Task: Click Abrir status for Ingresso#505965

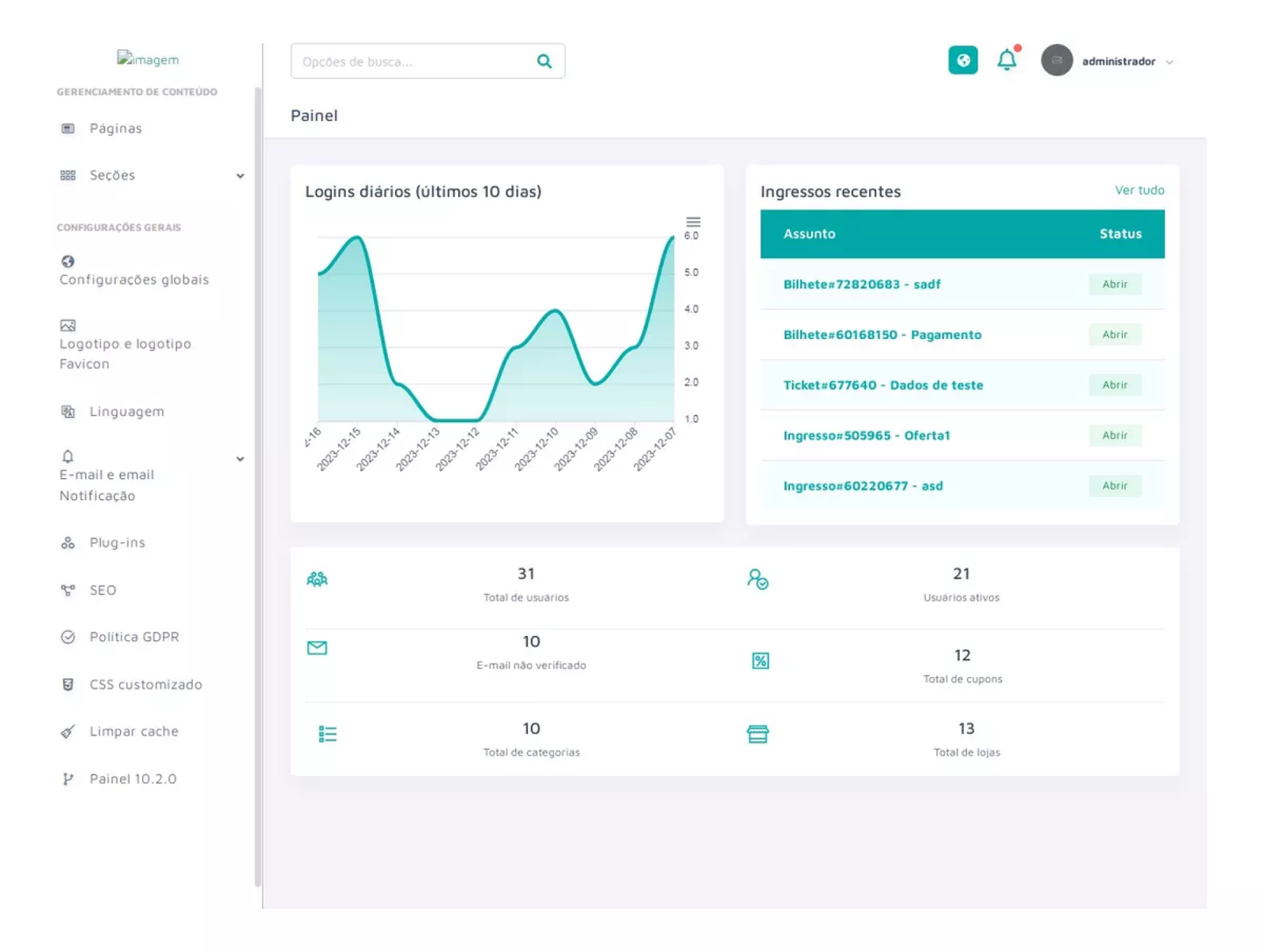Action: point(1114,435)
